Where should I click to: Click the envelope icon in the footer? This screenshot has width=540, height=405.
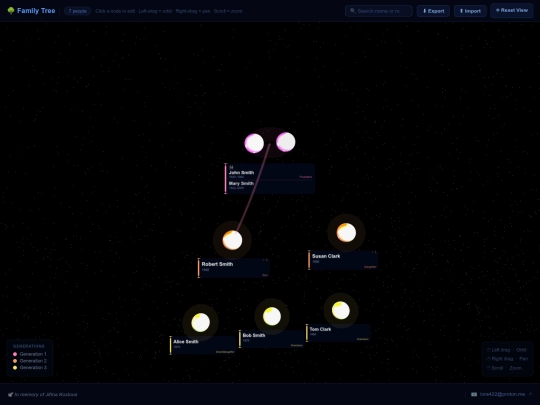[x=474, y=394]
